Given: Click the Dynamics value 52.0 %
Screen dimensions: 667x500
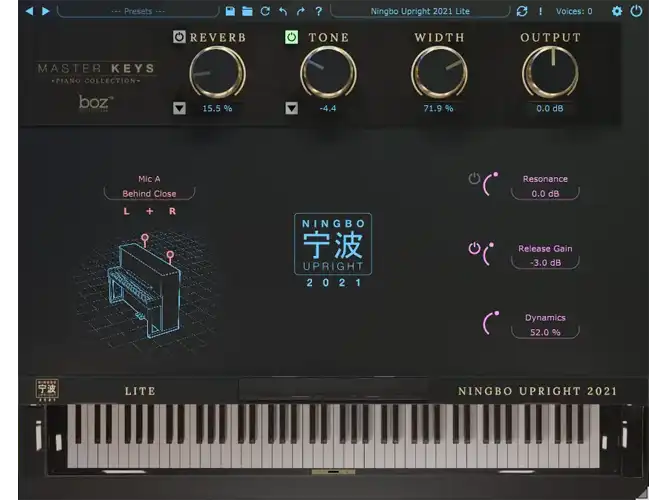Looking at the screenshot, I should [x=545, y=332].
